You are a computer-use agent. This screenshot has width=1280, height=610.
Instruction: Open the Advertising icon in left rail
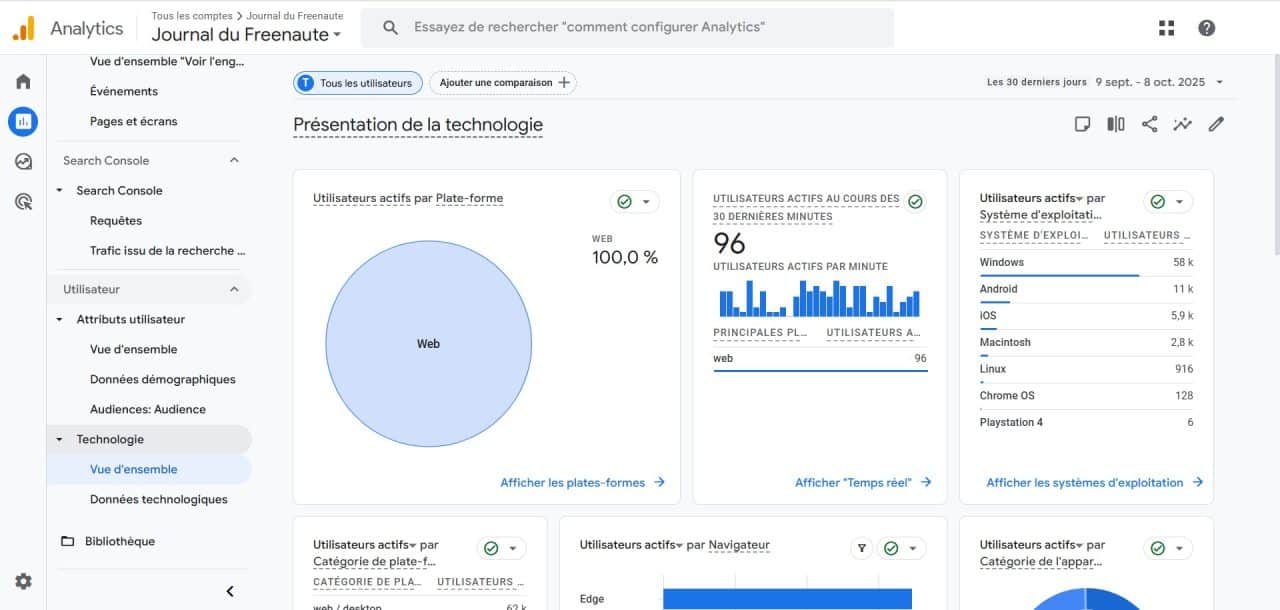[23, 202]
